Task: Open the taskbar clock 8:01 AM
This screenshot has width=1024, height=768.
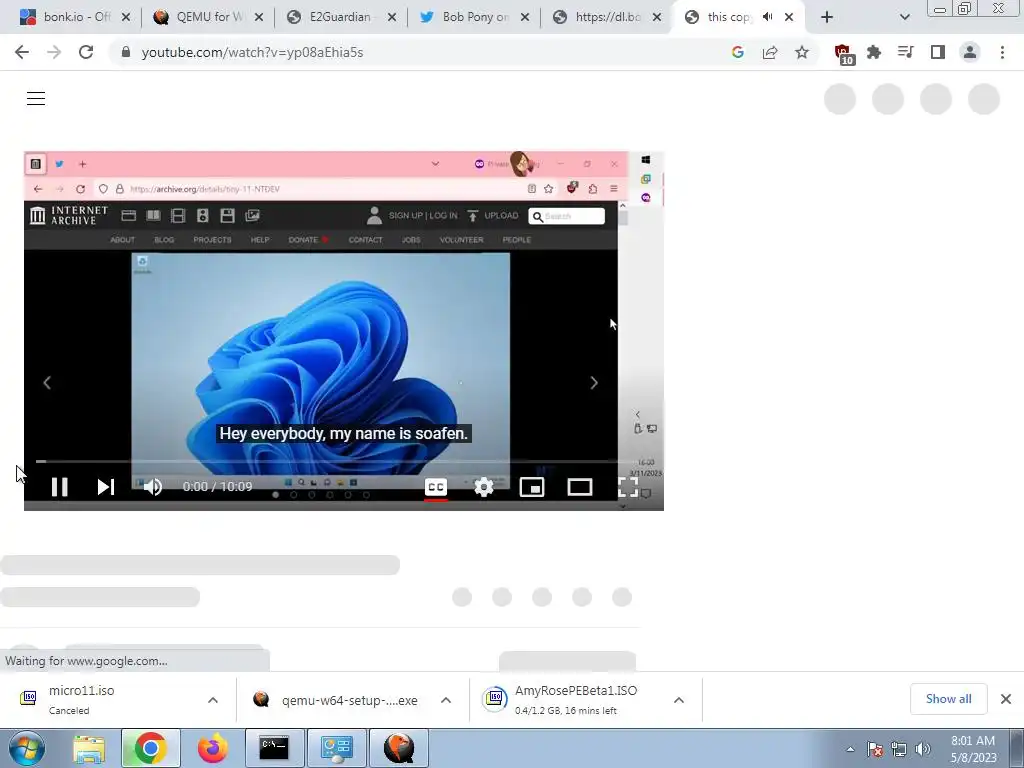Action: click(973, 749)
